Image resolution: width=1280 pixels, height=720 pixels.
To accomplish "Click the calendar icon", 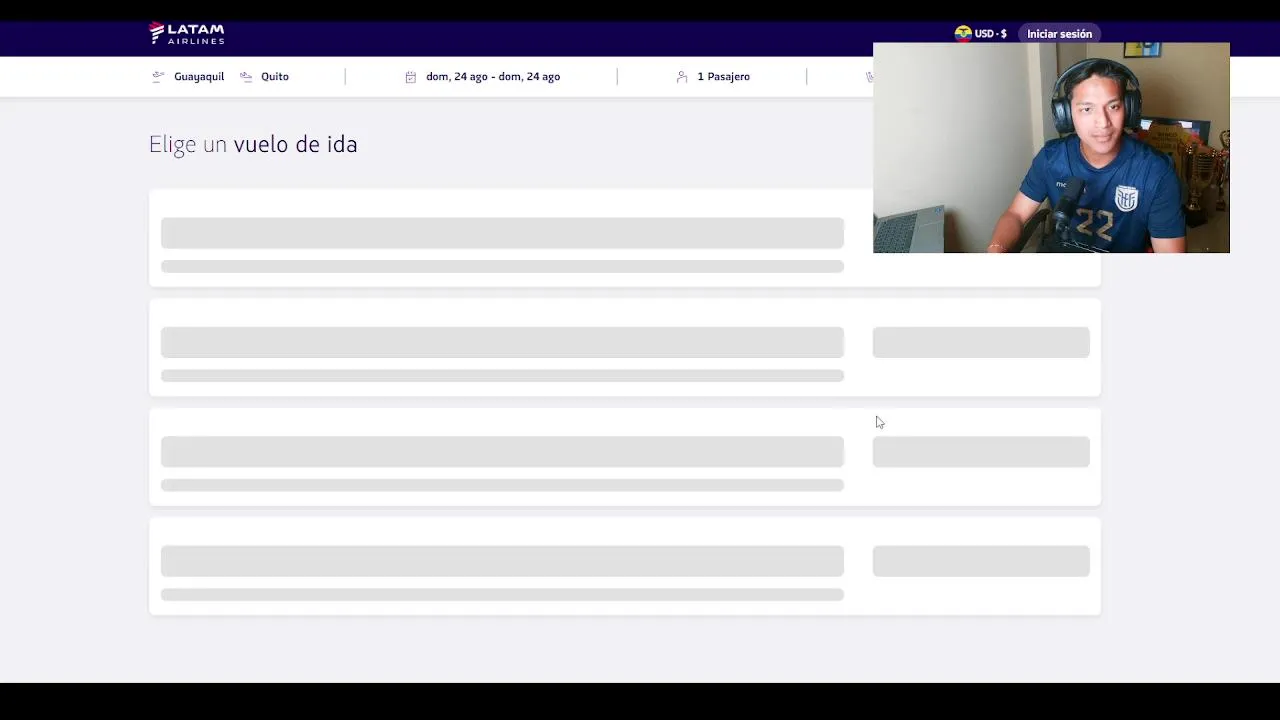I will (410, 77).
